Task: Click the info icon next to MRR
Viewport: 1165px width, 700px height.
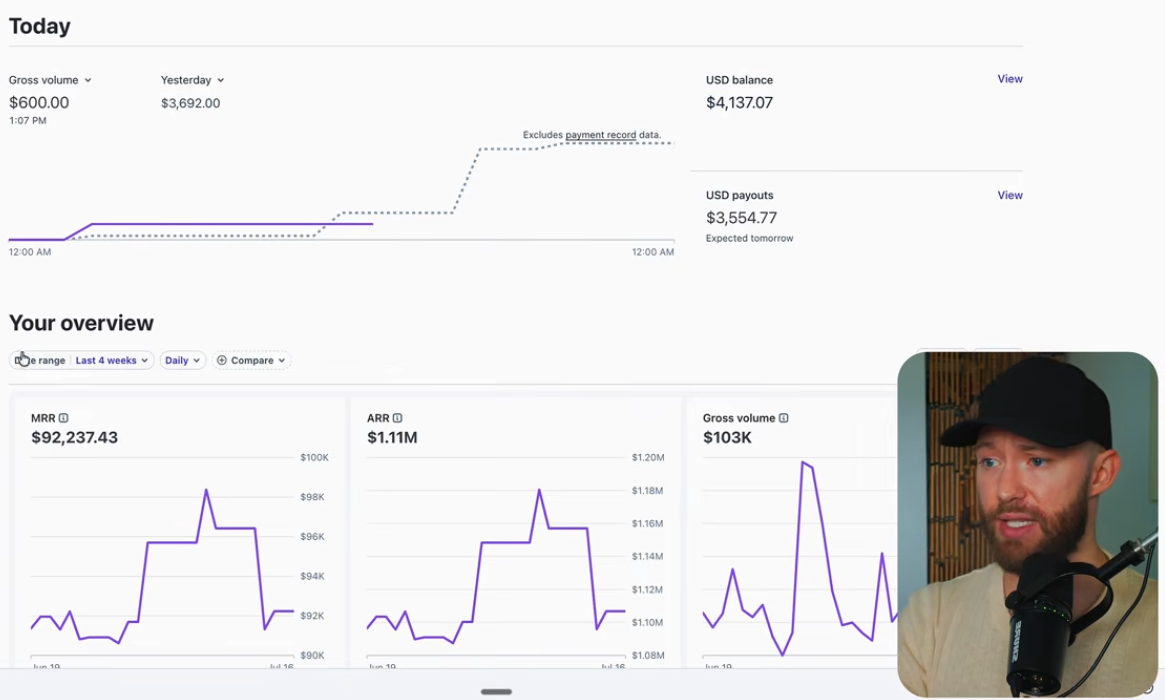Action: pos(64,418)
